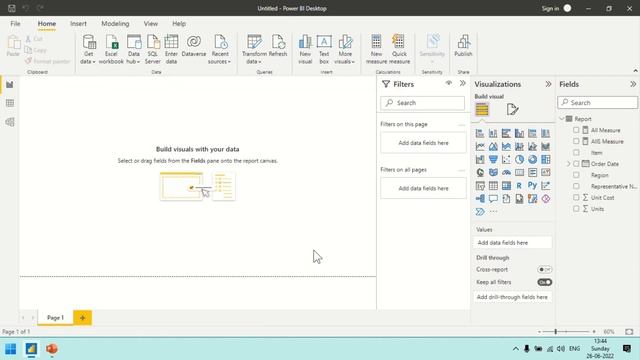Screen dimensions: 640x360
Task: Get more visuals via ellipsis
Action: (493, 211)
